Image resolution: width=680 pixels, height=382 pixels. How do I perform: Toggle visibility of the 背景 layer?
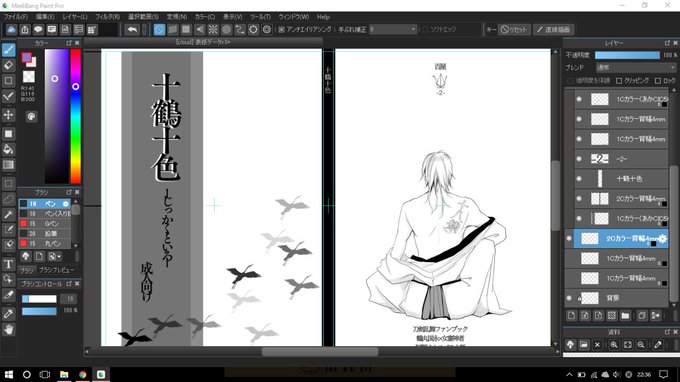(569, 298)
